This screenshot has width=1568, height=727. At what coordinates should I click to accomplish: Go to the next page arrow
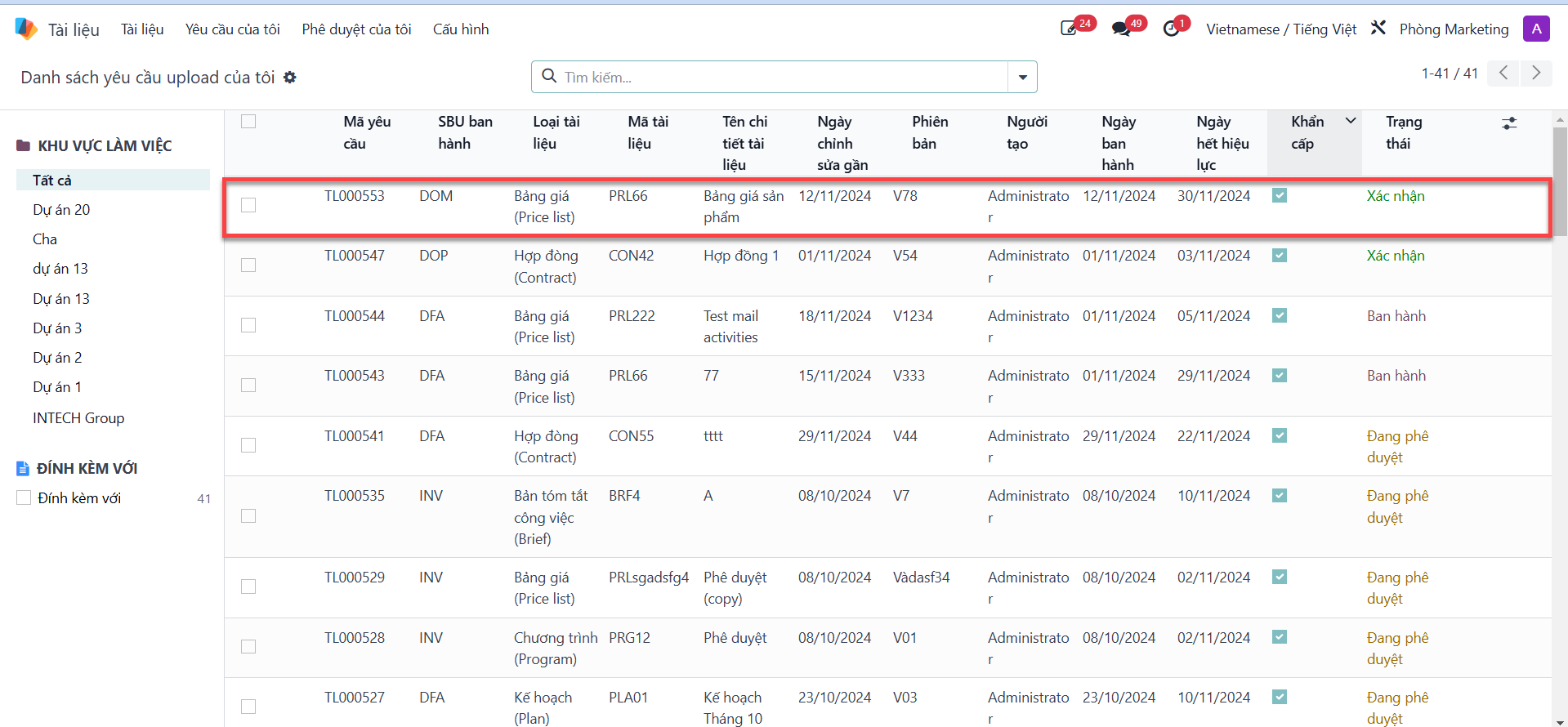(x=1536, y=74)
